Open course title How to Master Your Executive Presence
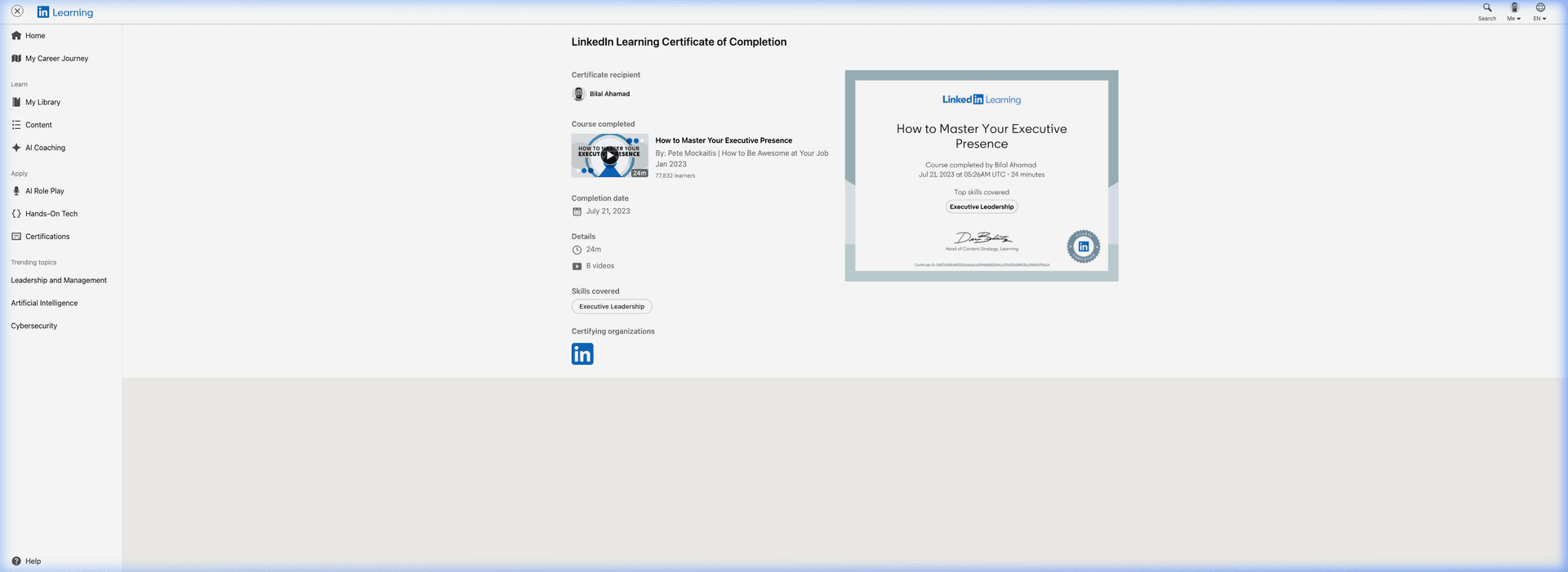1568x572 pixels. 724,140
